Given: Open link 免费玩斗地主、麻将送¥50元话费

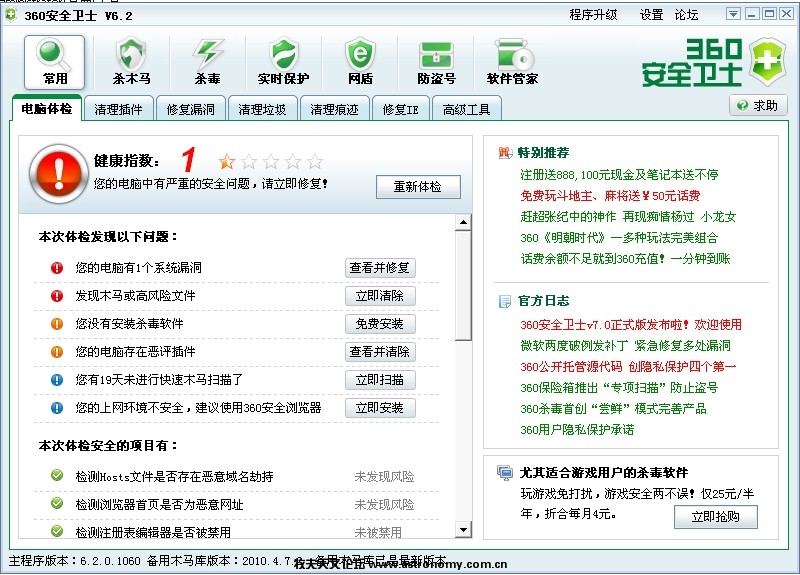Looking at the screenshot, I should (x=610, y=196).
